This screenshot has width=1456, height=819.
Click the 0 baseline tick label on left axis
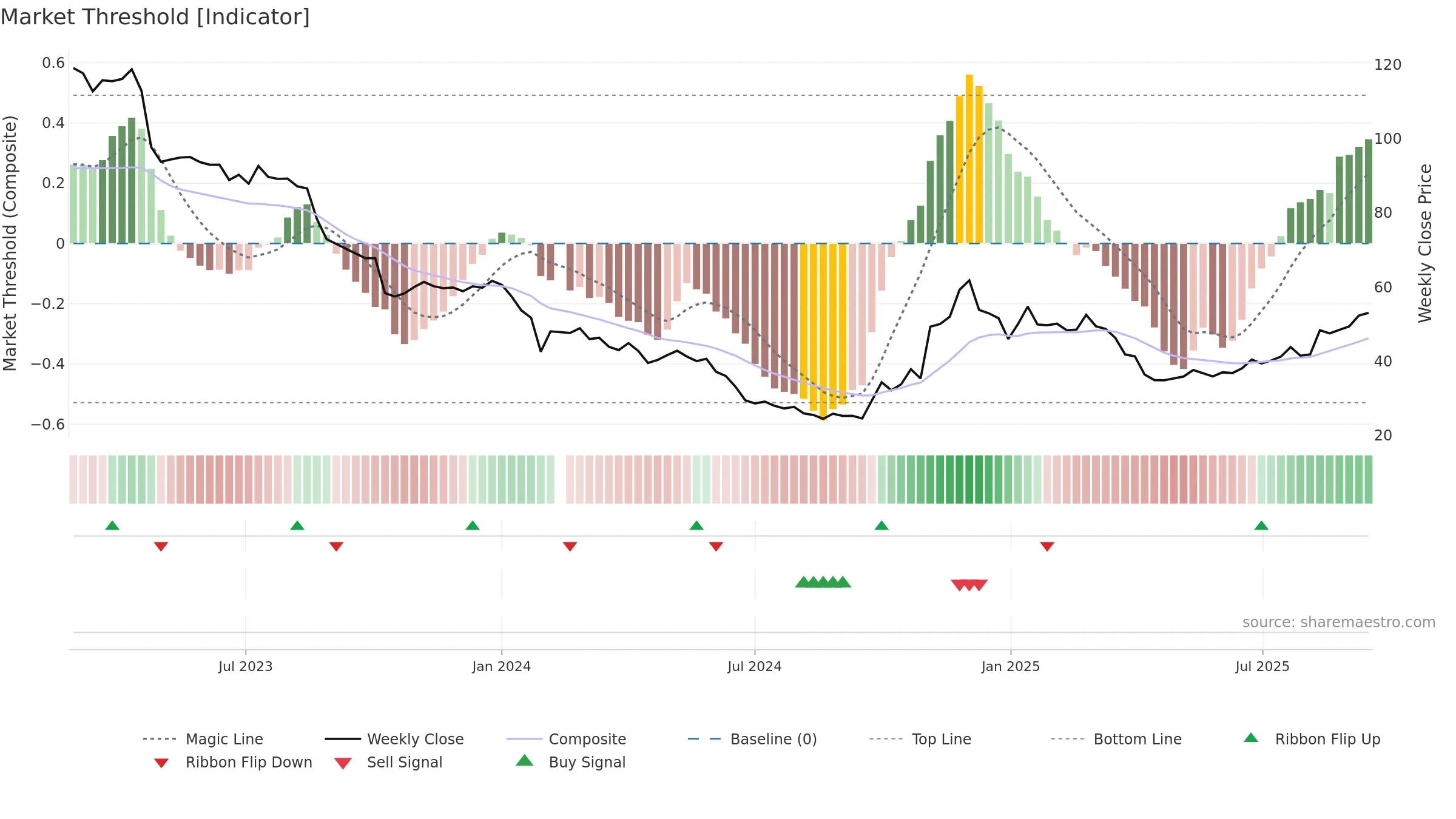[x=61, y=244]
